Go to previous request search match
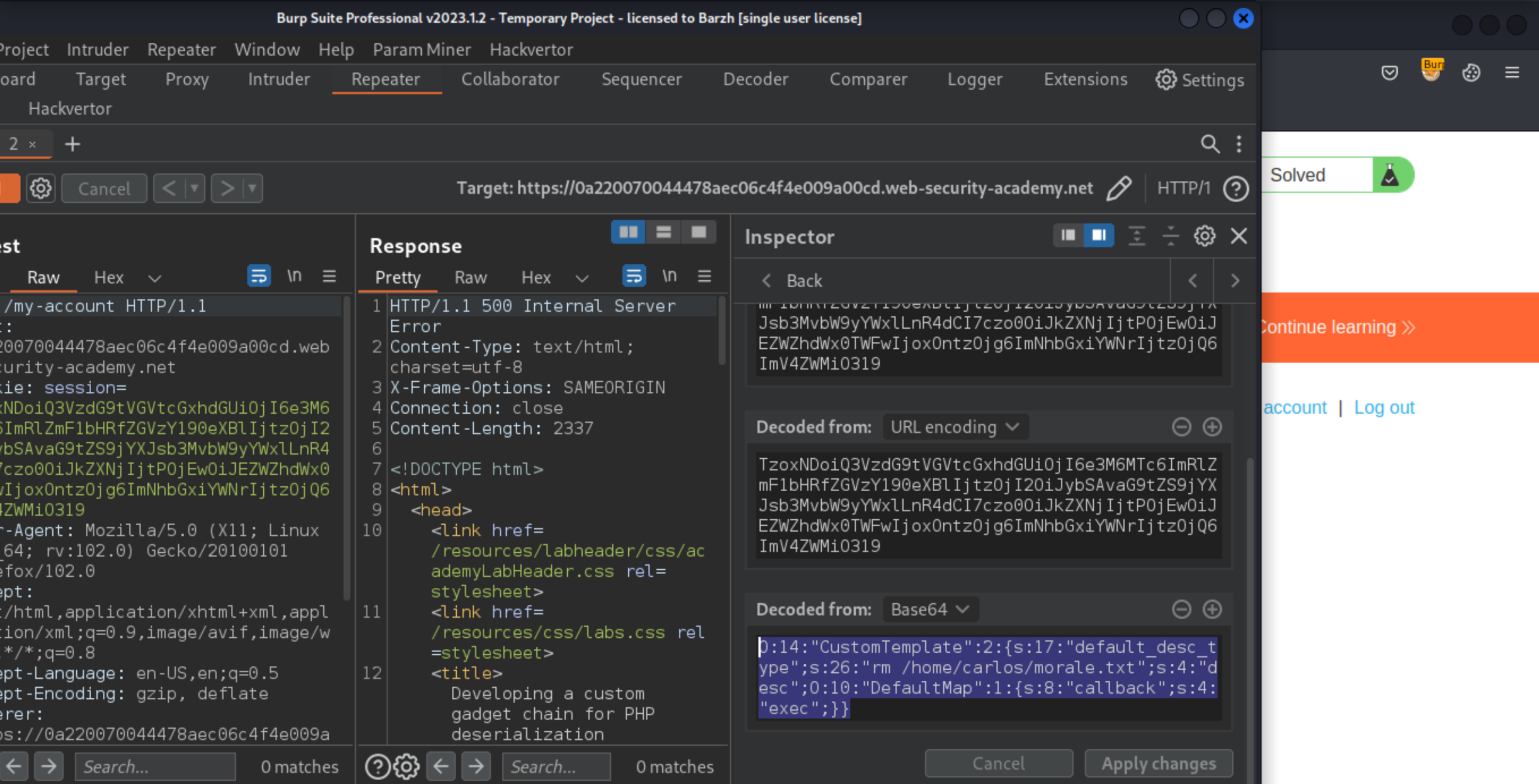Viewport: 1539px width, 784px height. click(x=13, y=765)
